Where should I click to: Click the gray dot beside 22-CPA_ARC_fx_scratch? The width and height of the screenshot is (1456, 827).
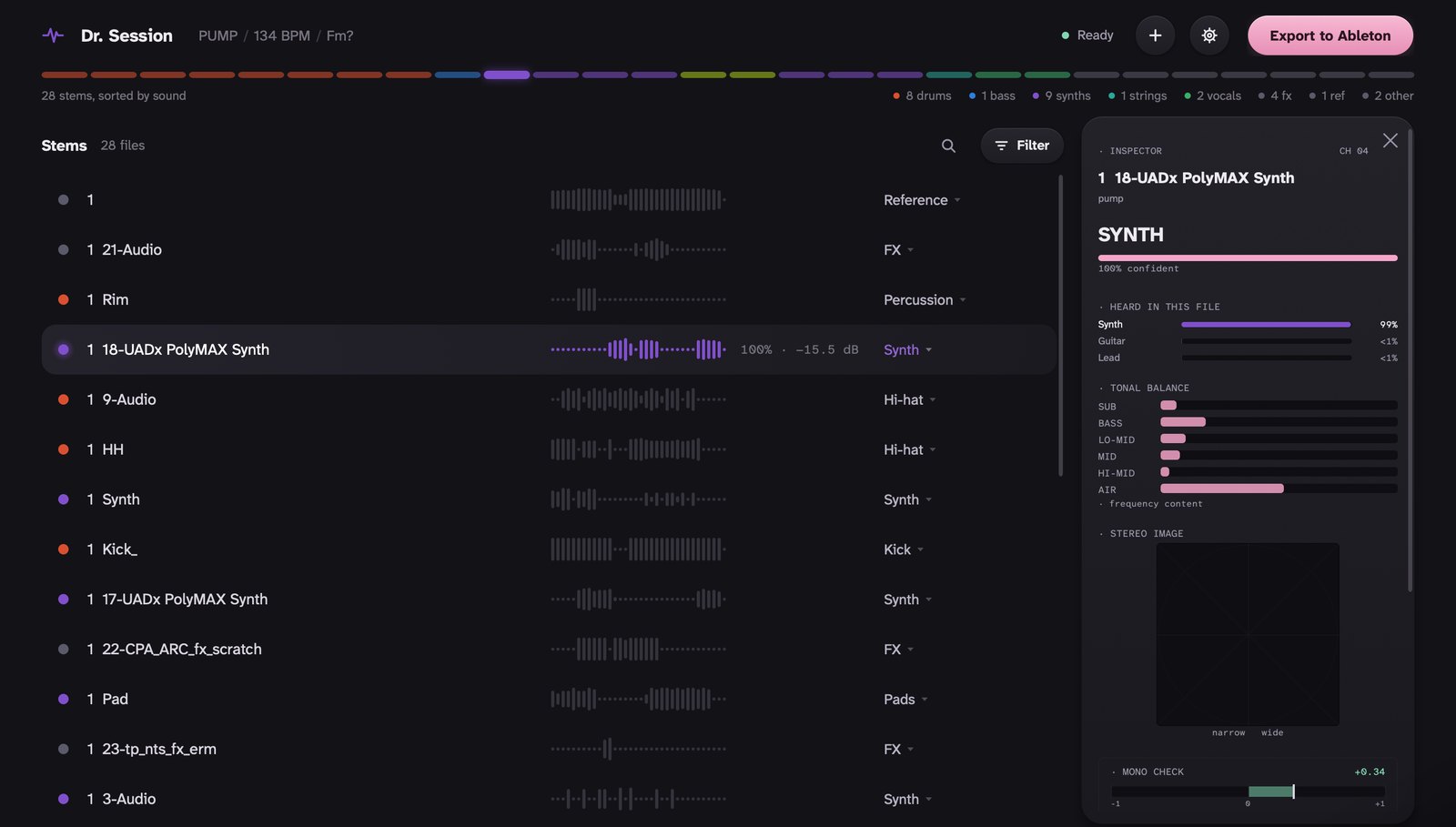pos(64,649)
